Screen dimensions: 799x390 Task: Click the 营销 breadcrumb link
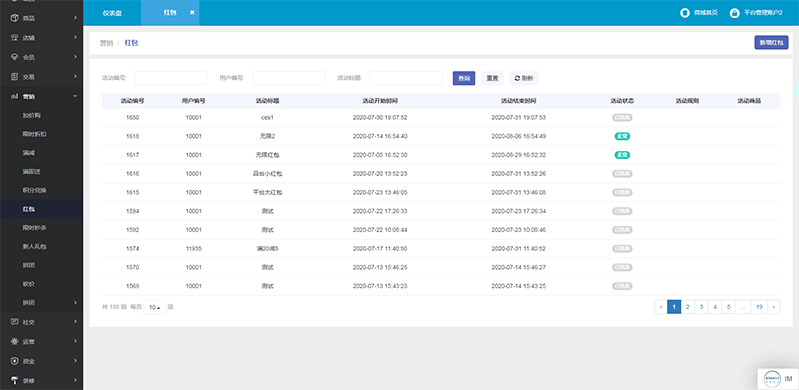106,43
